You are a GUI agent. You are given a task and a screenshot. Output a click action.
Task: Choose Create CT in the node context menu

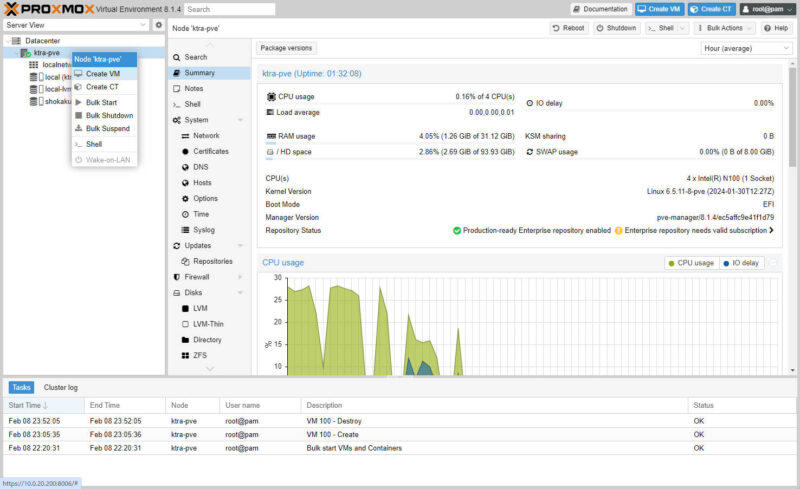click(x=104, y=87)
